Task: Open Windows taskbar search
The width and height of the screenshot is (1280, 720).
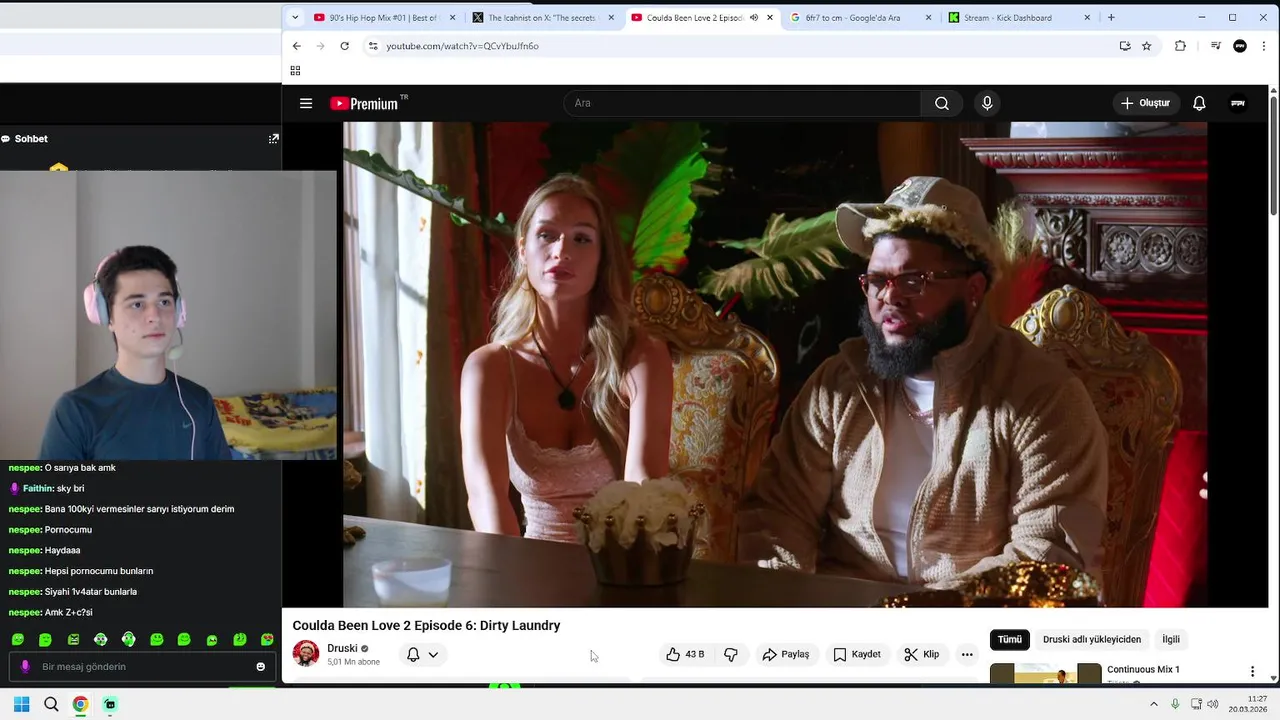Action: pos(51,704)
